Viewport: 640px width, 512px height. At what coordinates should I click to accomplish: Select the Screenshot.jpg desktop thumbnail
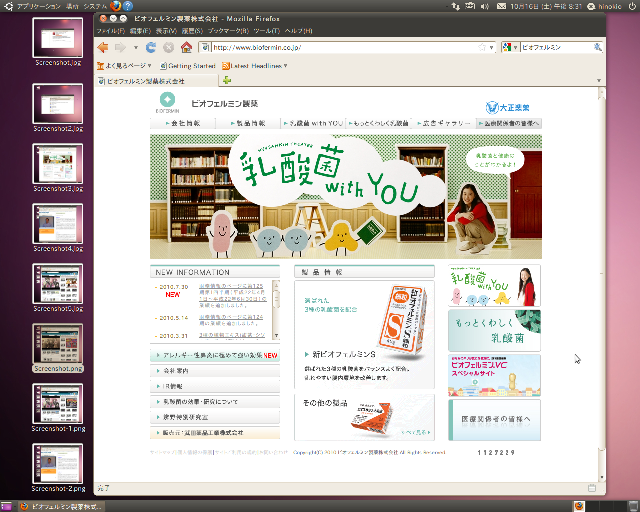(58, 42)
